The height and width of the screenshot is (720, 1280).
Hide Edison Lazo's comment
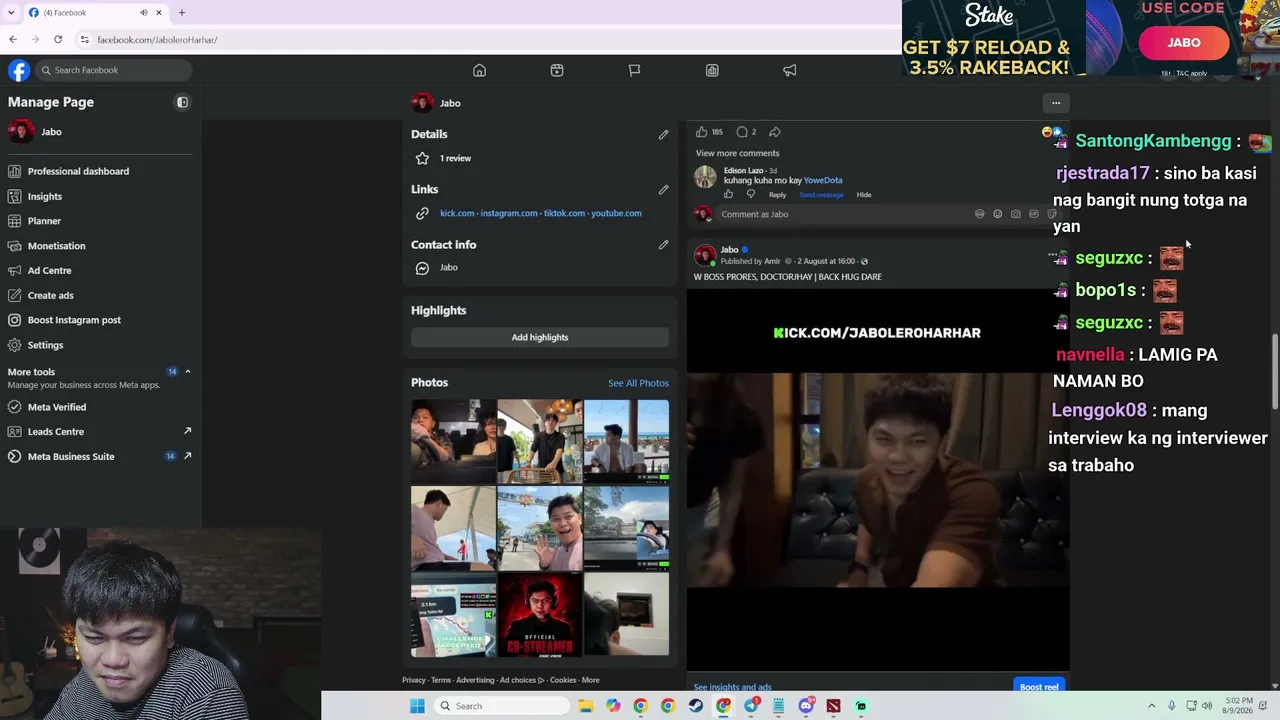coord(864,194)
